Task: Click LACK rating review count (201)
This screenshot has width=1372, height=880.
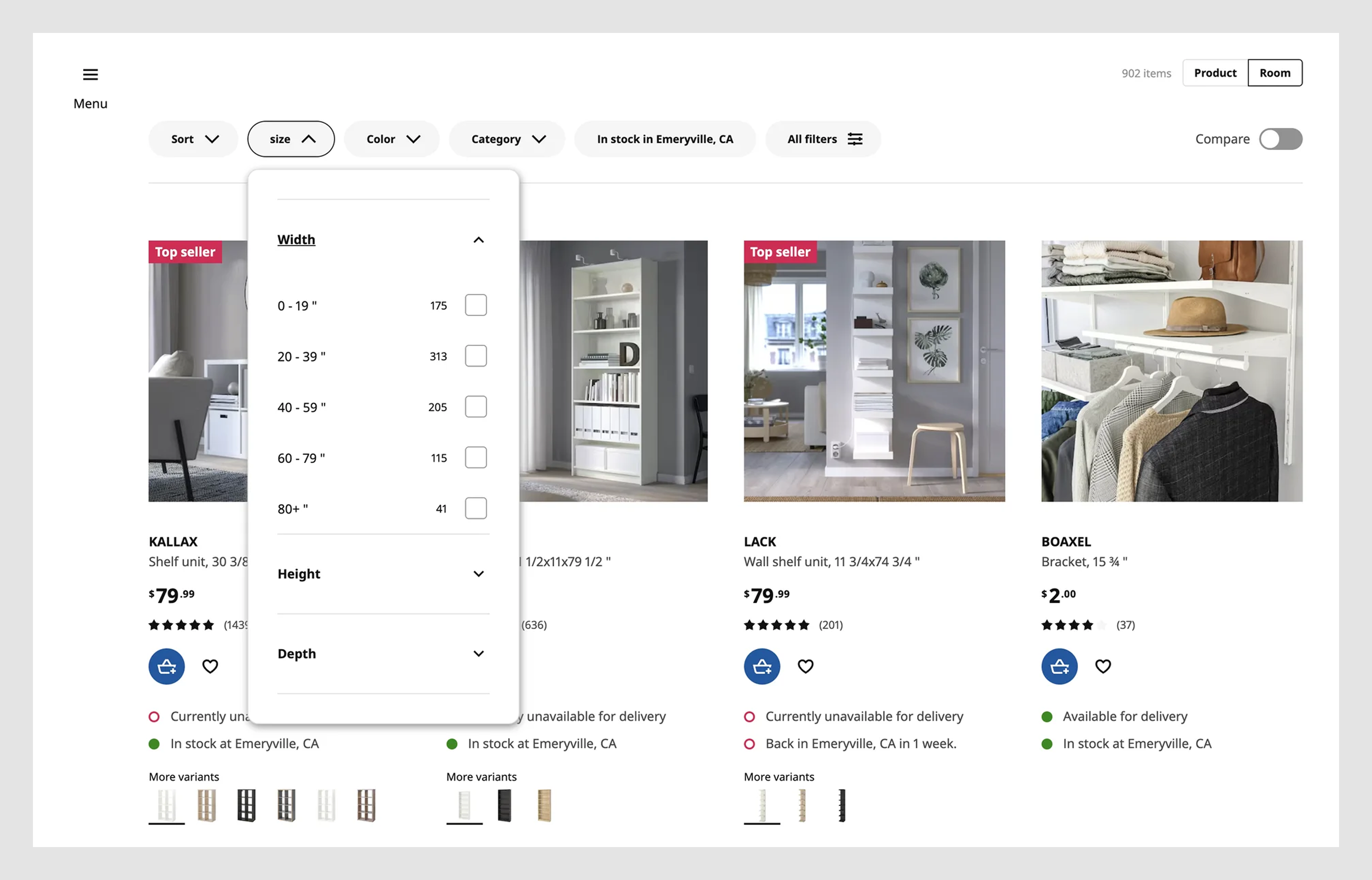Action: click(x=830, y=625)
